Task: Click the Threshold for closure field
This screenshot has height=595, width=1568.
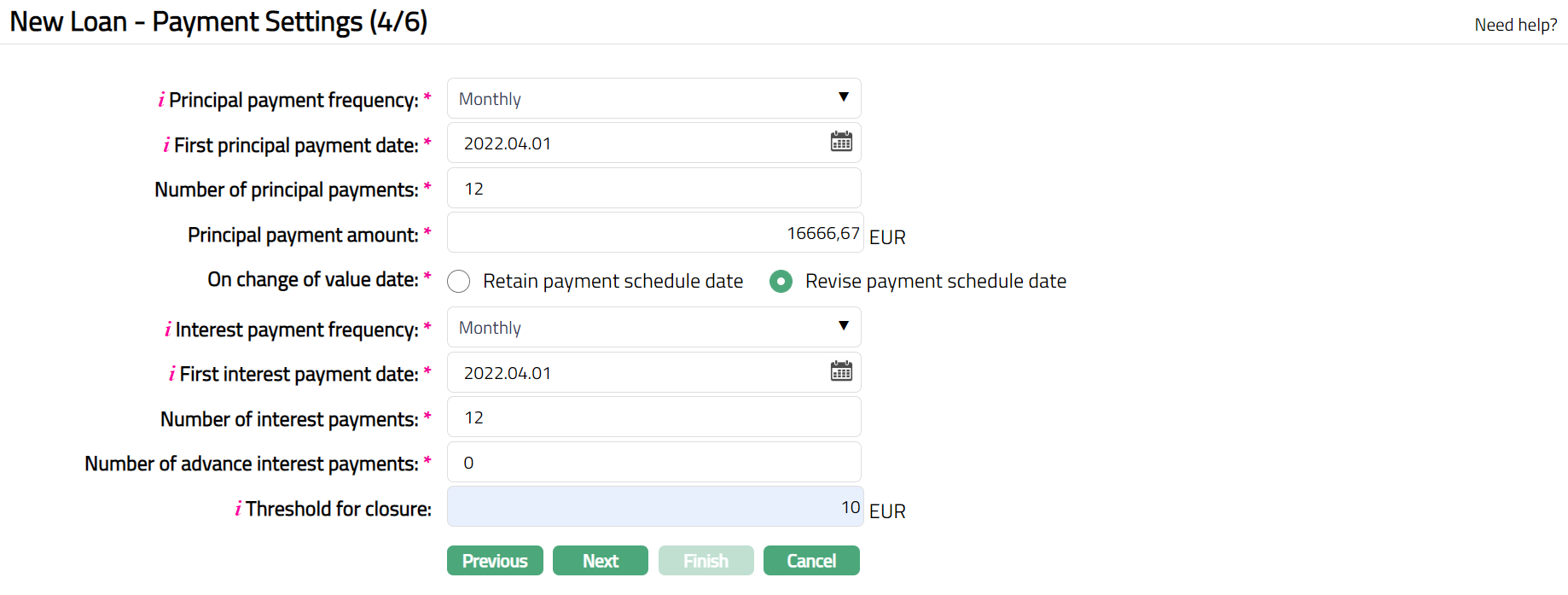Action: 654,507
